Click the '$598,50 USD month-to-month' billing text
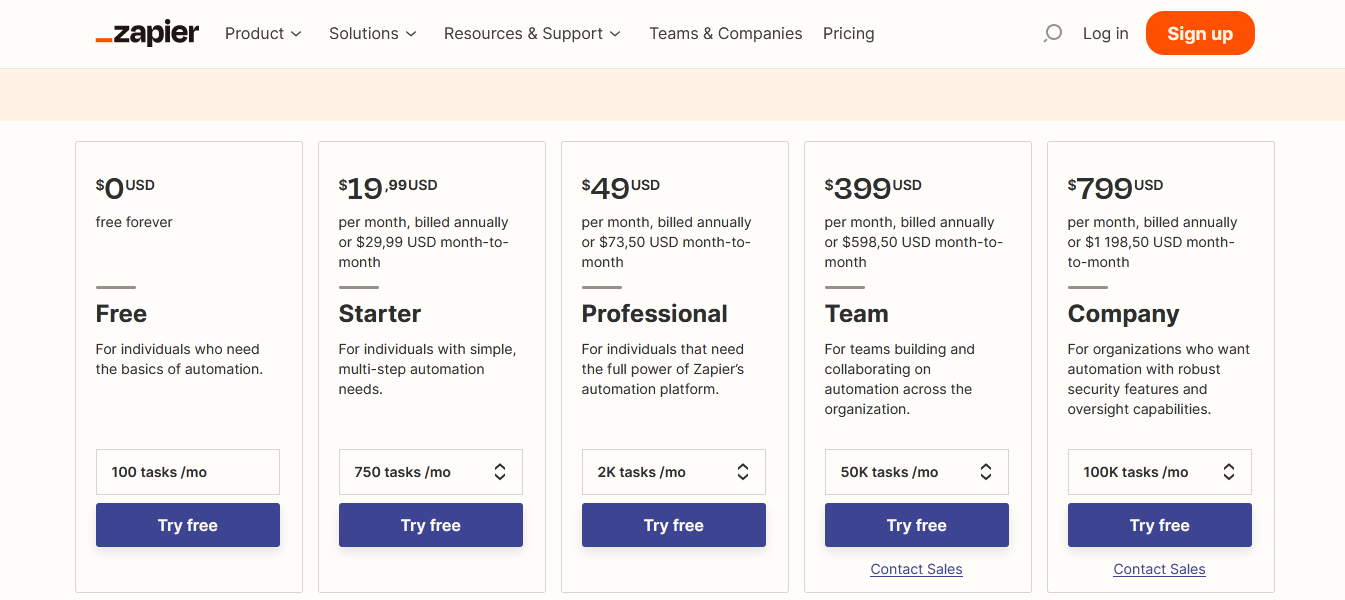This screenshot has height=600, width=1345. [914, 252]
